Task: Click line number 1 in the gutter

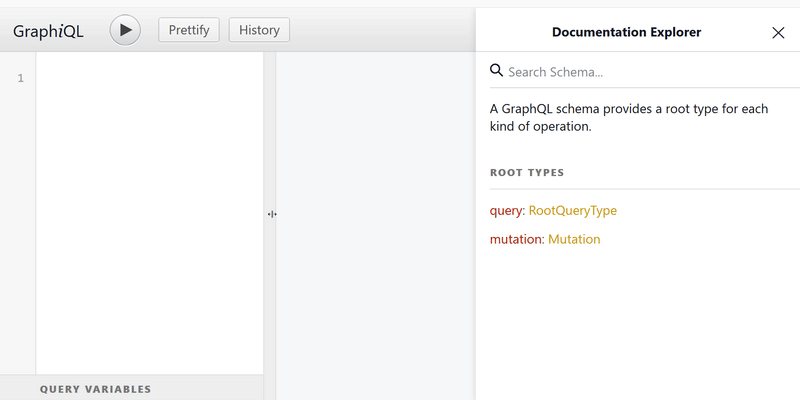Action: coord(20,78)
